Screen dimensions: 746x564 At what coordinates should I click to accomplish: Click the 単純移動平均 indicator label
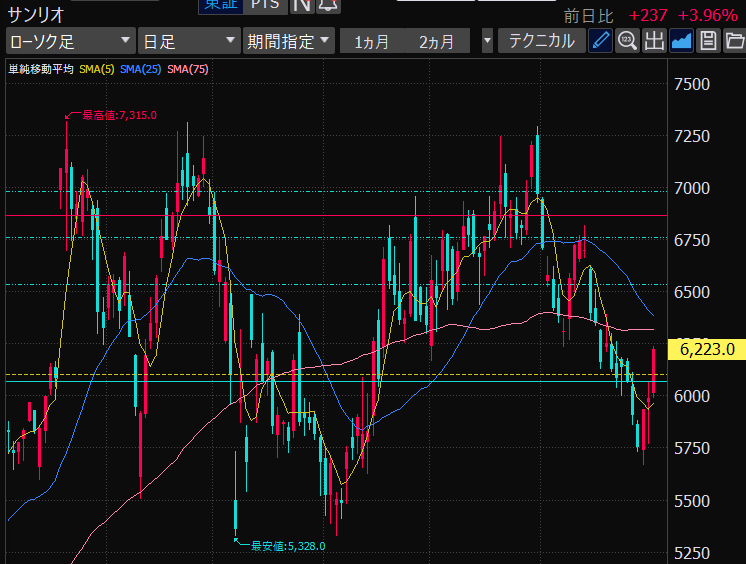[x=41, y=69]
